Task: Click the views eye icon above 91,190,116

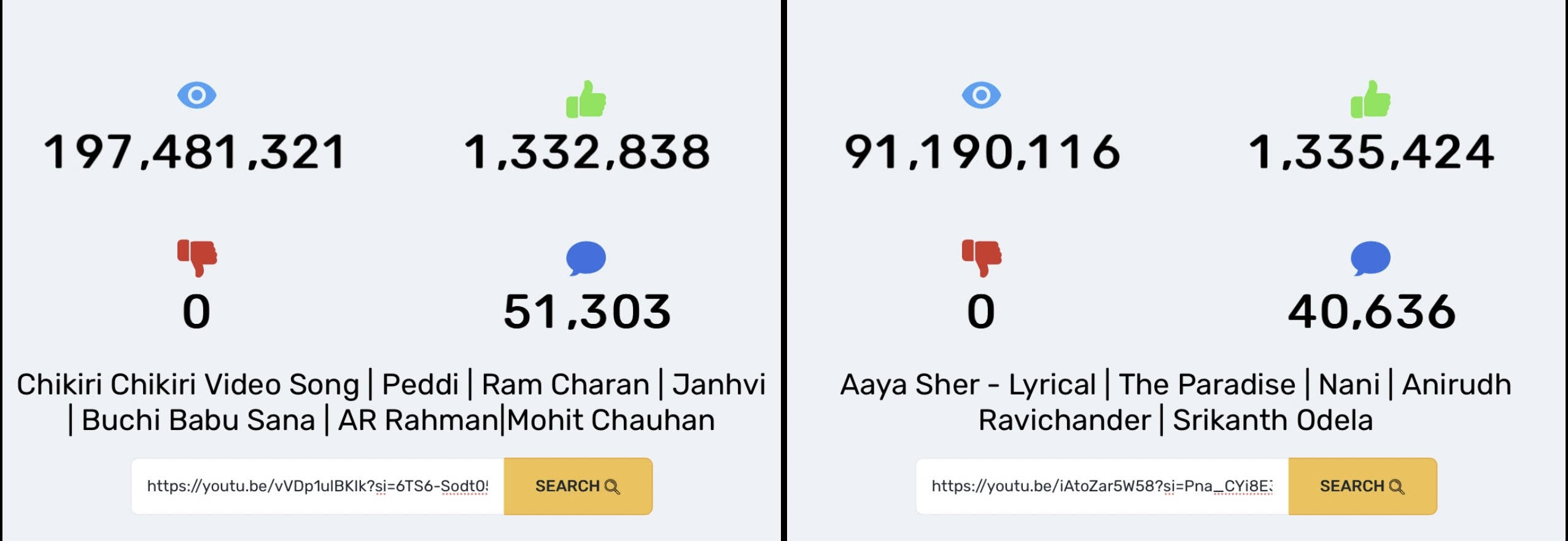Action: click(981, 96)
